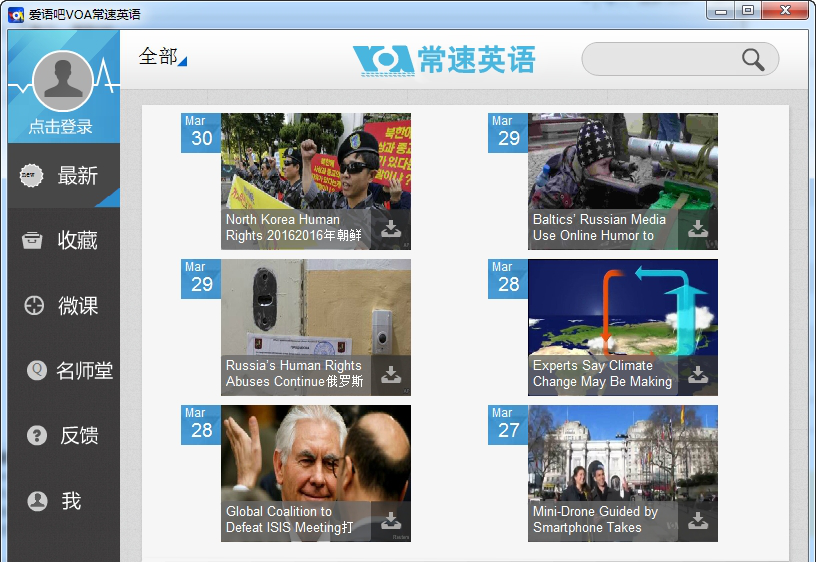Click the 最新 badge icon in sidebar

pyautogui.click(x=31, y=175)
